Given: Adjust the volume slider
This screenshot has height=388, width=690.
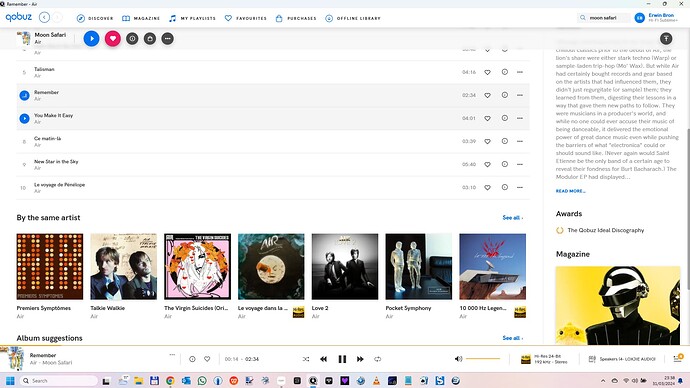Looking at the screenshot, I should pyautogui.click(x=483, y=359).
